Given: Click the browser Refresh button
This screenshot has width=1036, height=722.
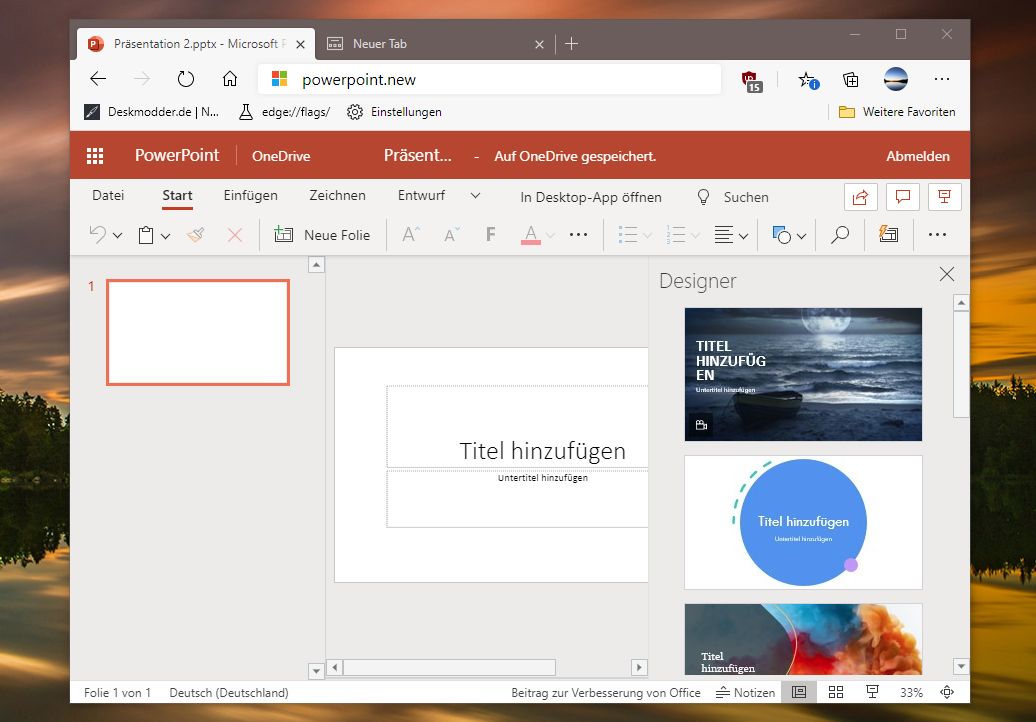Looking at the screenshot, I should click(x=186, y=79).
